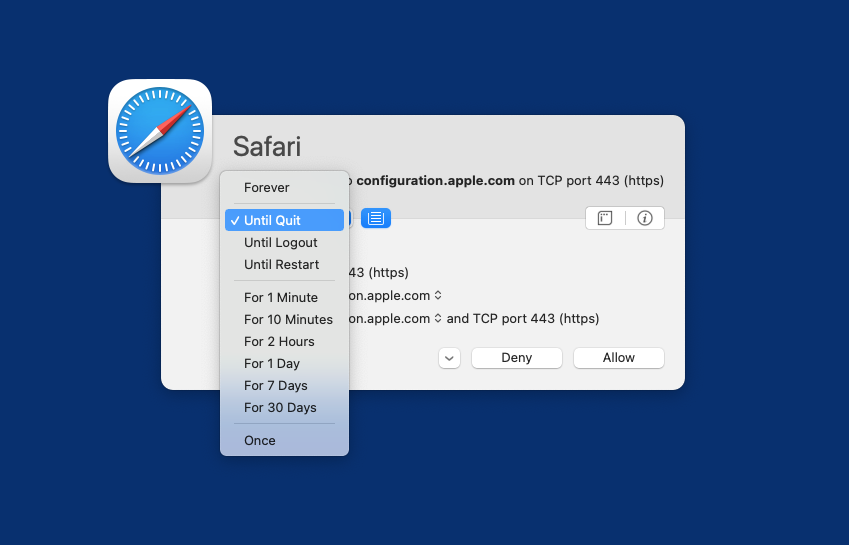
Task: Select For 7 Days
Action: tap(284, 386)
